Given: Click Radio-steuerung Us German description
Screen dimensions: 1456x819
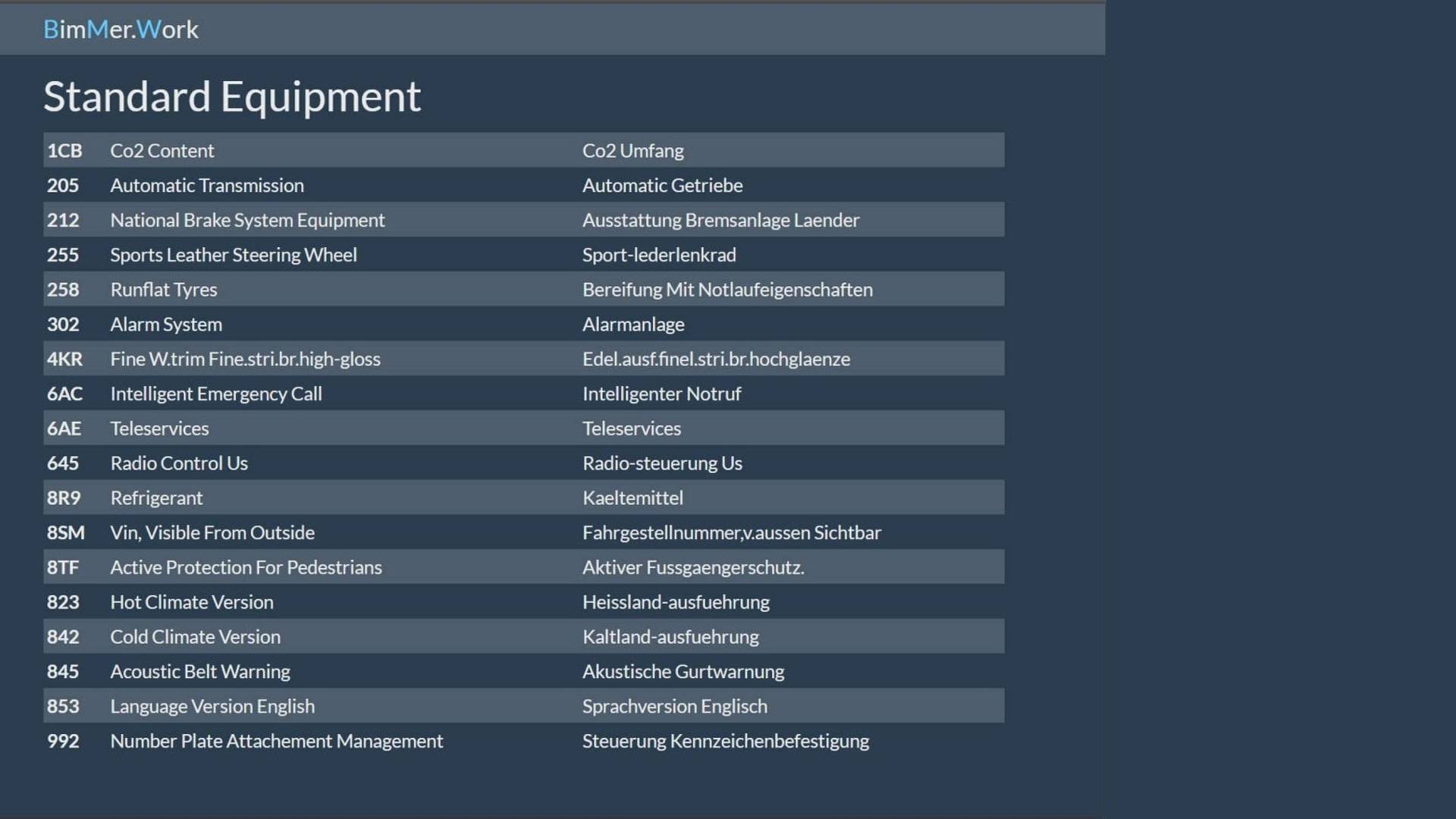Looking at the screenshot, I should tap(661, 463).
